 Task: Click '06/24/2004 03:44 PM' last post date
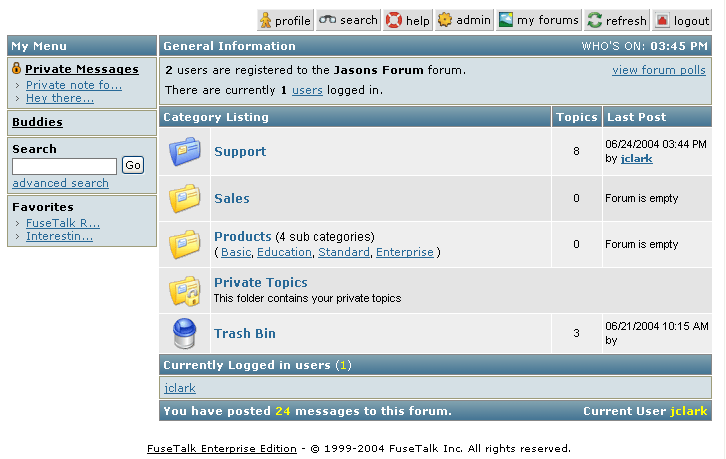[656, 144]
